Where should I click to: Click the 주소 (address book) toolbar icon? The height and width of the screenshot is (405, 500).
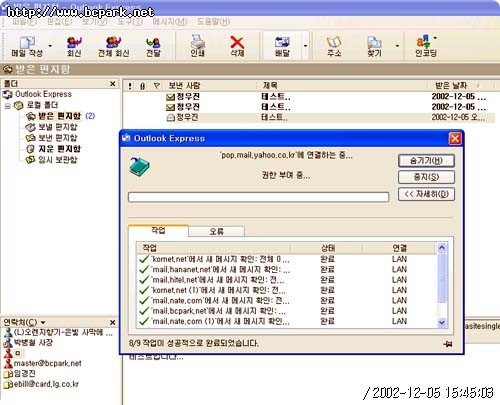[x=334, y=46]
